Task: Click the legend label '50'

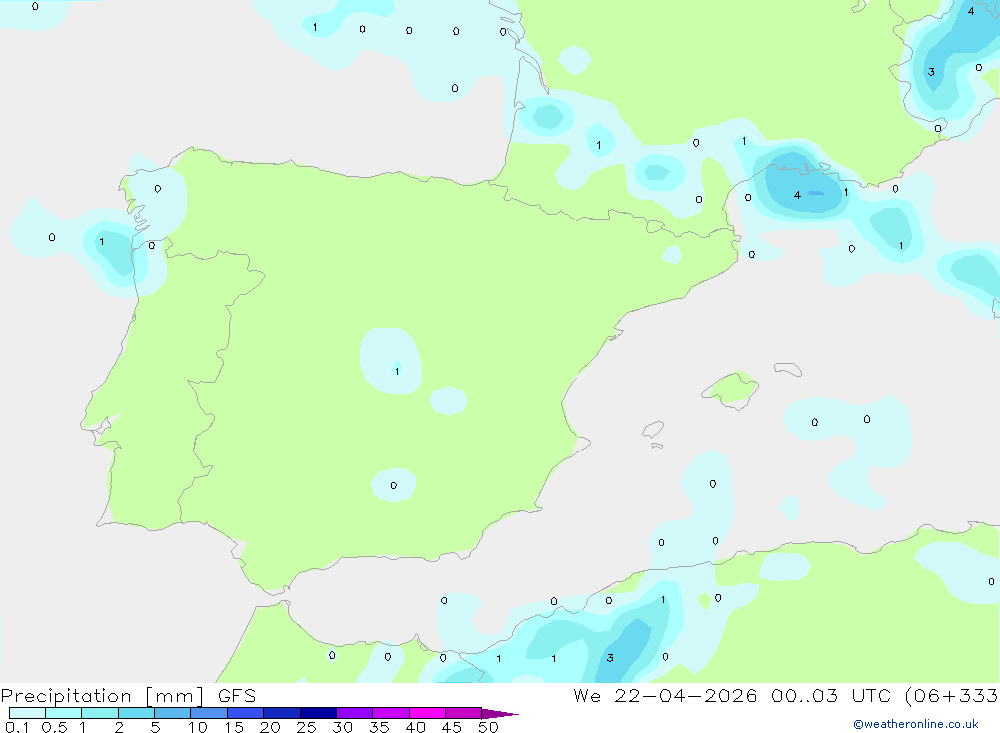Action: (488, 727)
